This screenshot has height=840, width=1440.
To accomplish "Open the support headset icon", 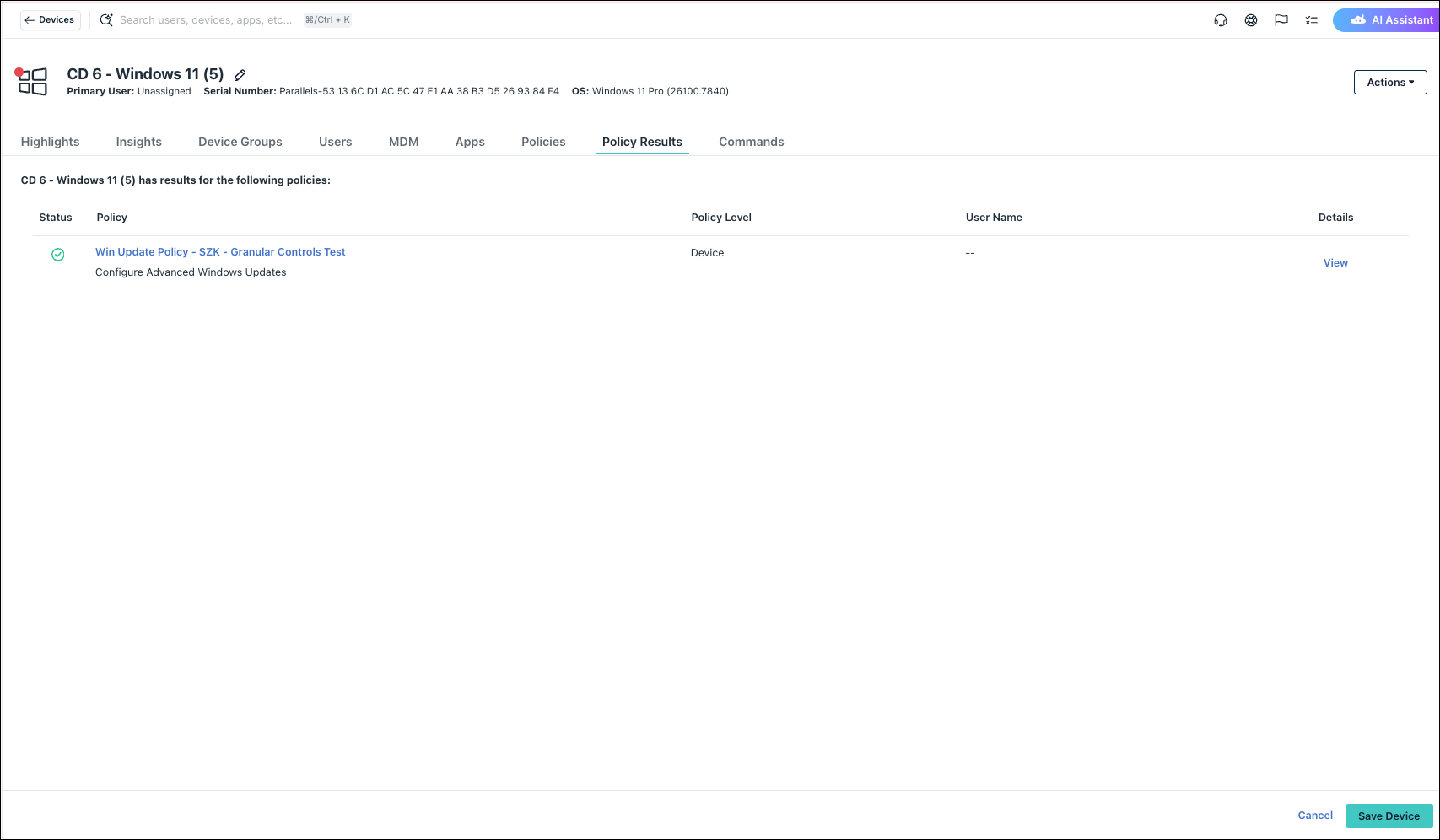I will coord(1221,20).
